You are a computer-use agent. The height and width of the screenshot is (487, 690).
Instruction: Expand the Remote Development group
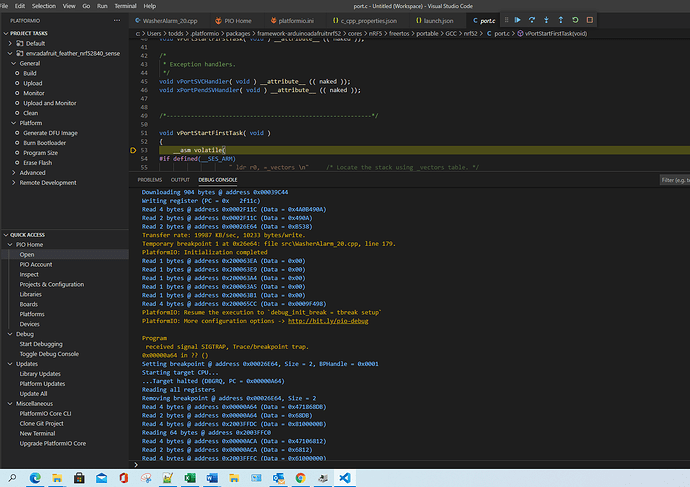pyautogui.click(x=14, y=183)
